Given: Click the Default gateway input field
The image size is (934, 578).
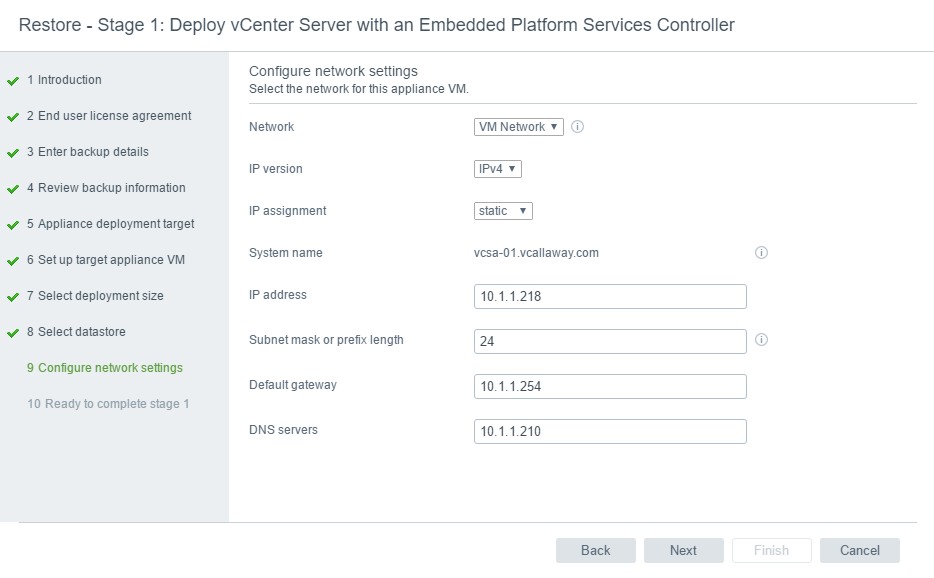Looking at the screenshot, I should (610, 386).
